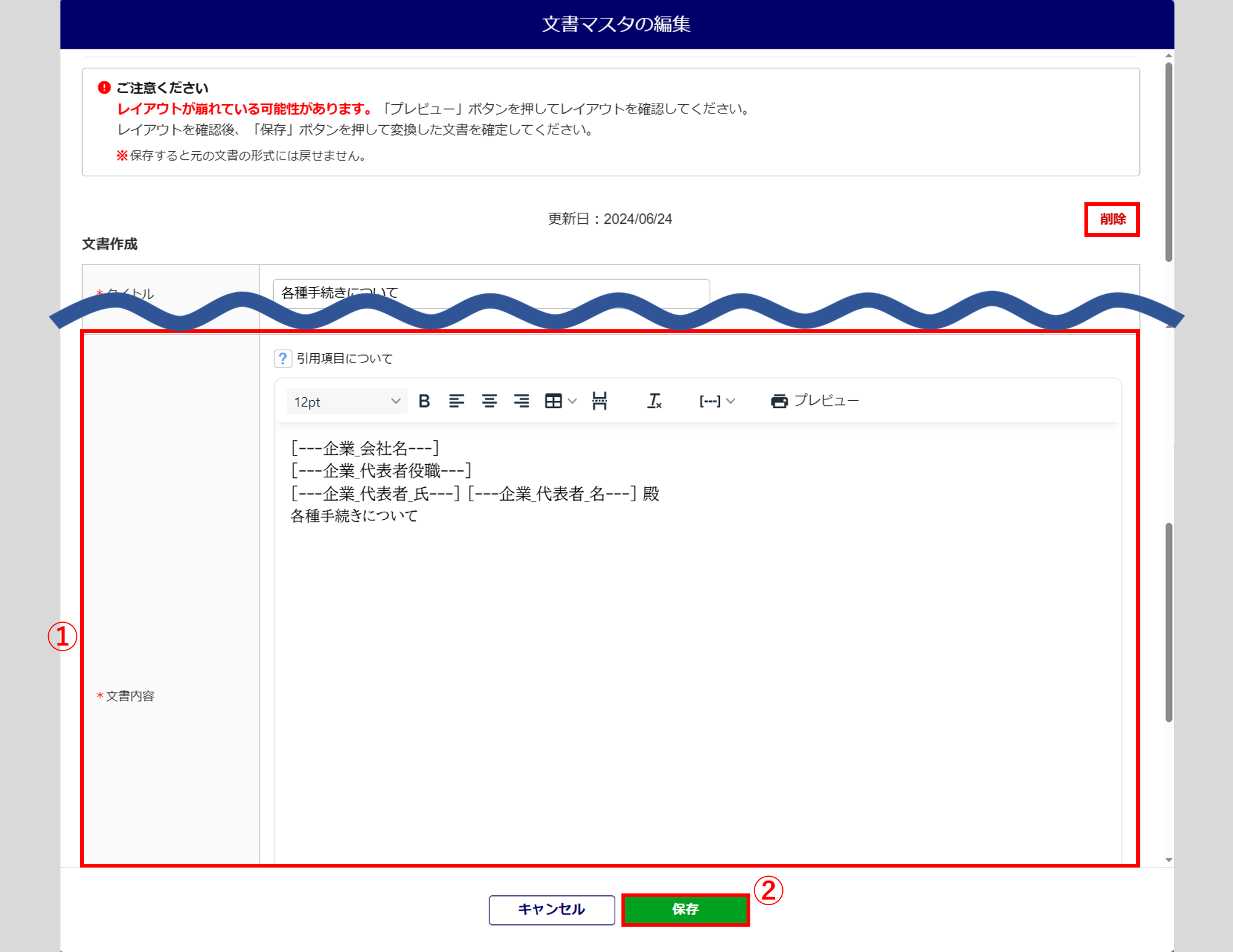Insert a page break
Viewport: 1233px width, 952px height.
point(599,401)
